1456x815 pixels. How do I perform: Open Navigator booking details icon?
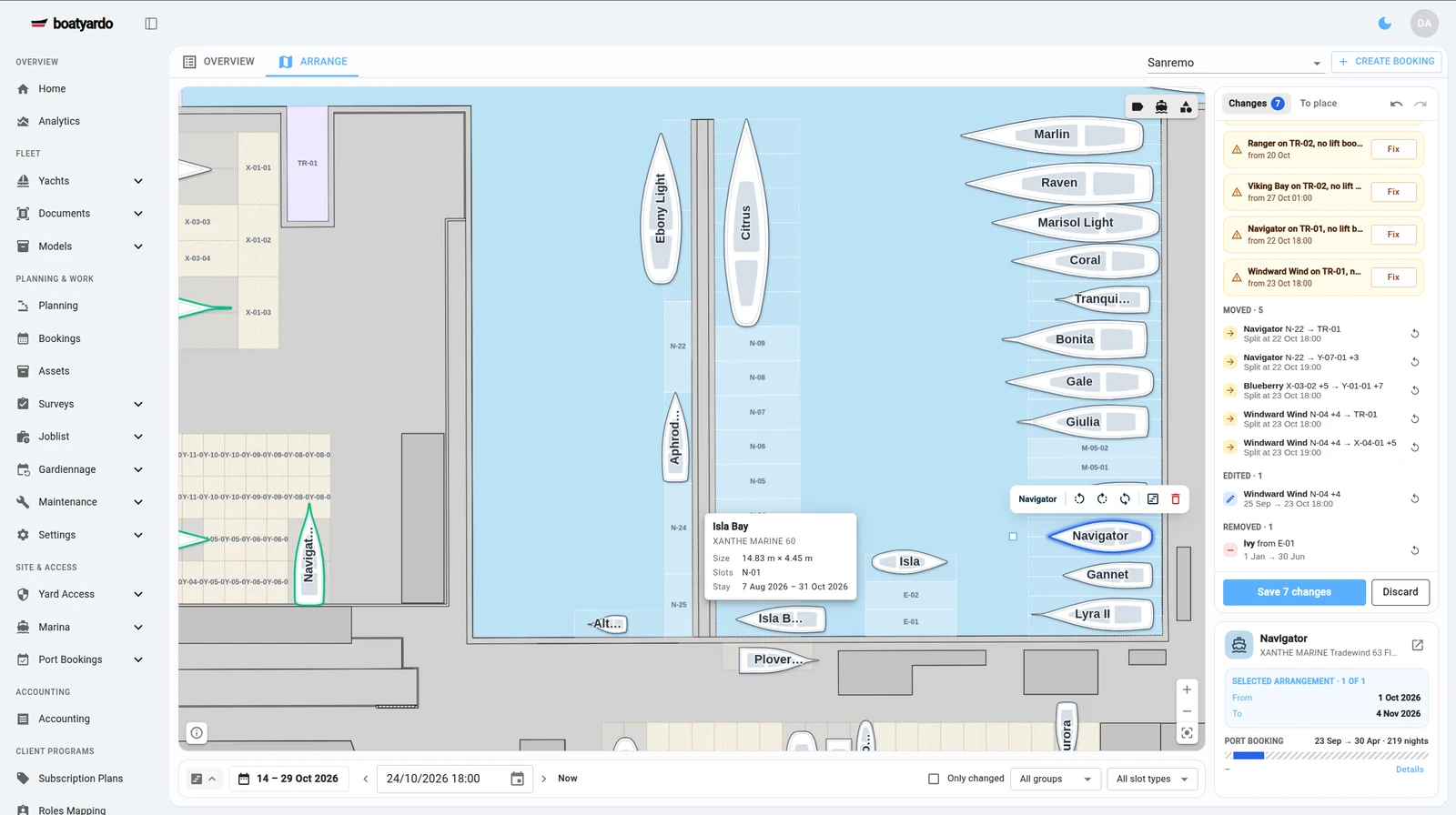click(1153, 499)
